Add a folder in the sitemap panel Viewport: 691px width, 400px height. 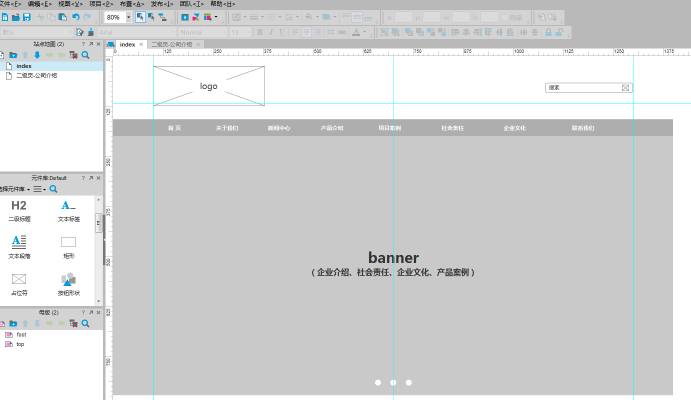13,55
